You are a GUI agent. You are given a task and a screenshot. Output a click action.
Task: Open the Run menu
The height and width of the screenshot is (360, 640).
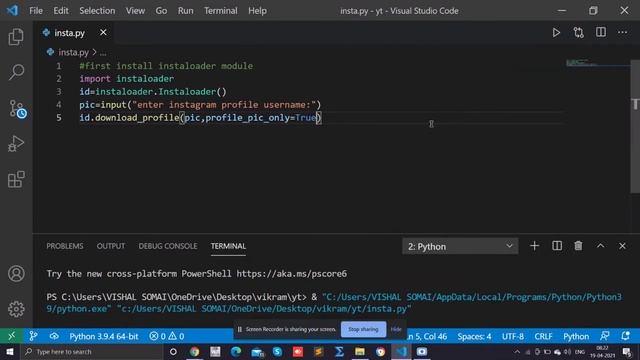[185, 11]
